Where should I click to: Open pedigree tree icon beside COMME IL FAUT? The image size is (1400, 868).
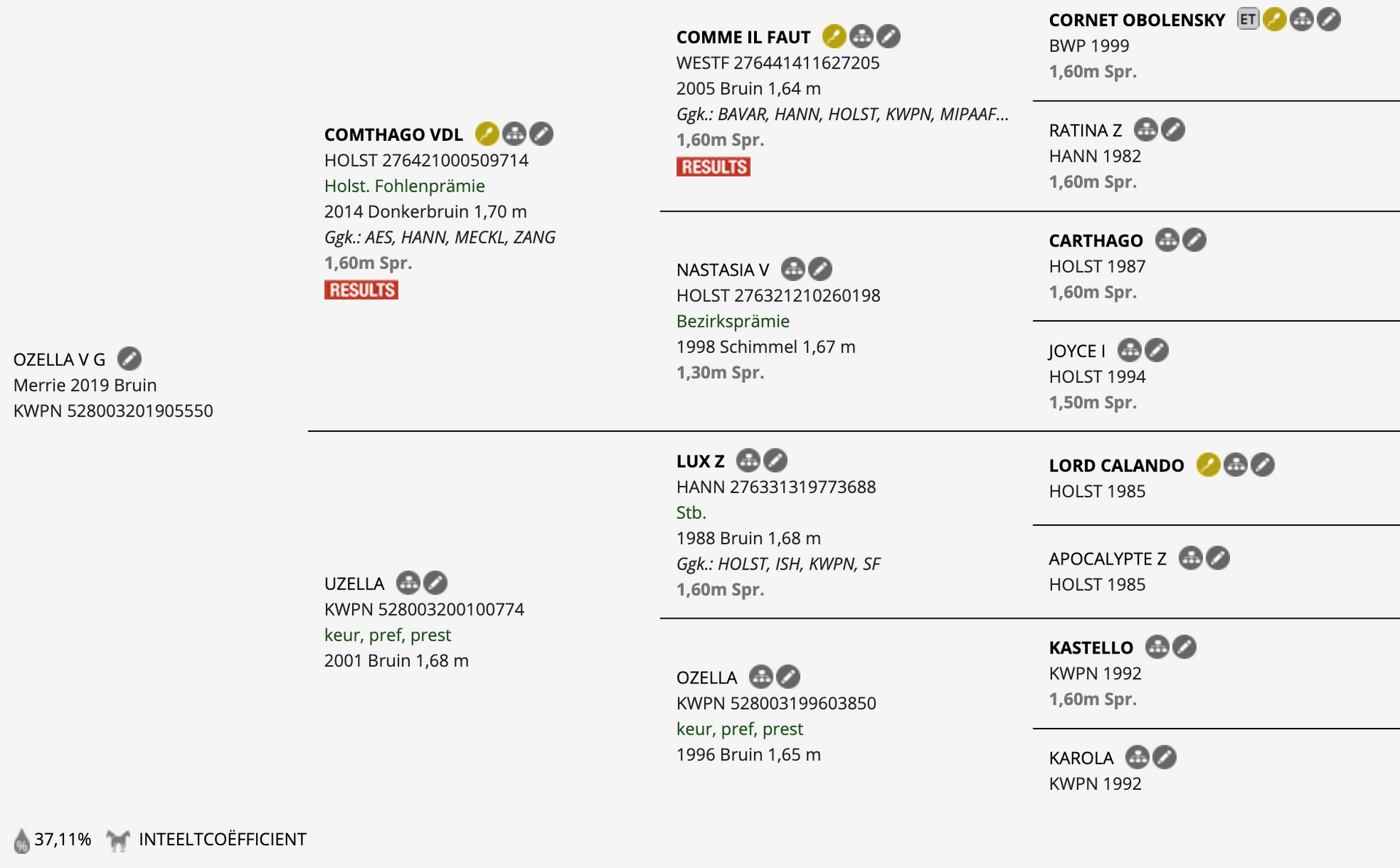[861, 36]
